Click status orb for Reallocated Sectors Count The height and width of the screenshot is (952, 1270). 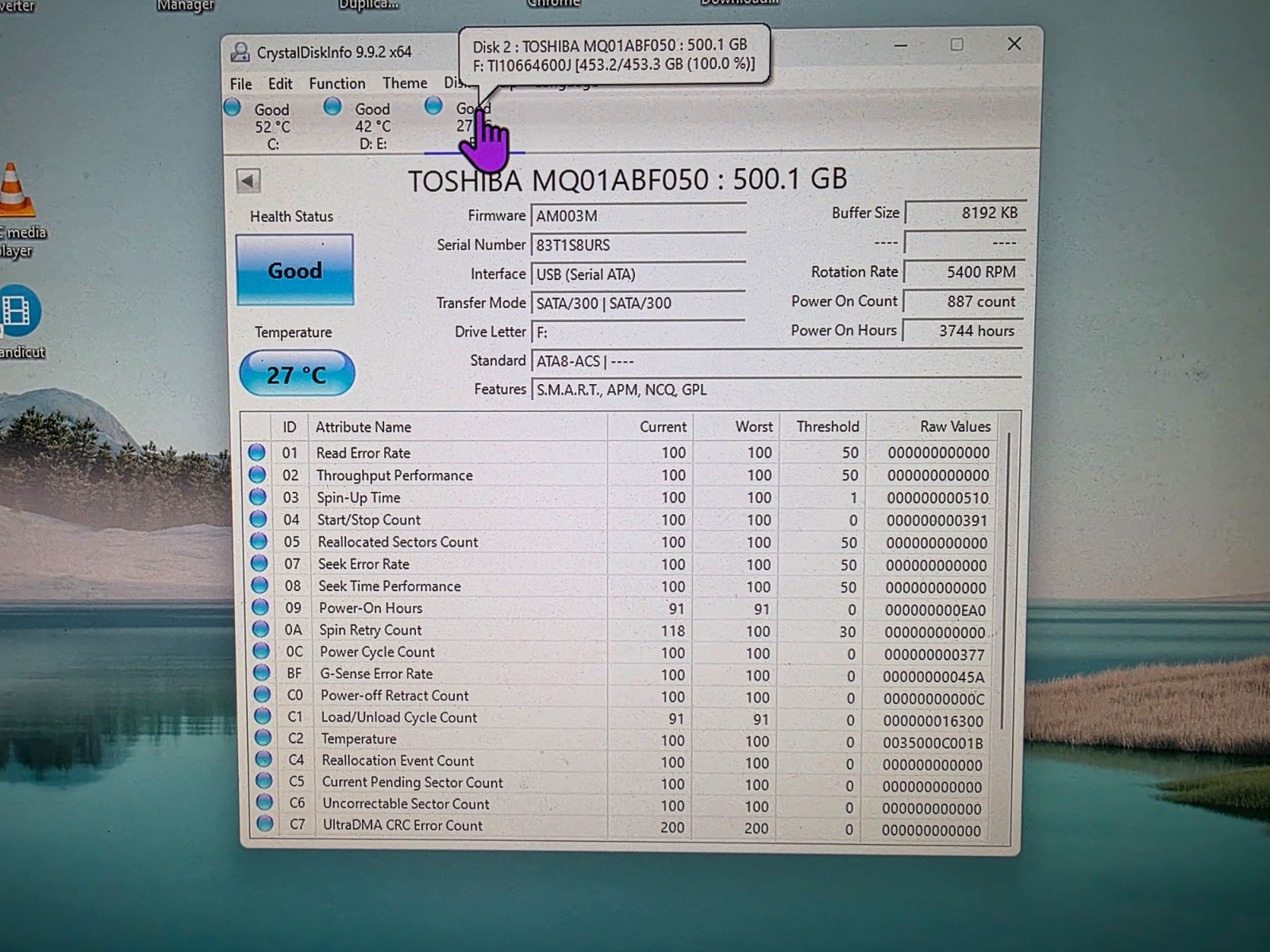tap(259, 541)
